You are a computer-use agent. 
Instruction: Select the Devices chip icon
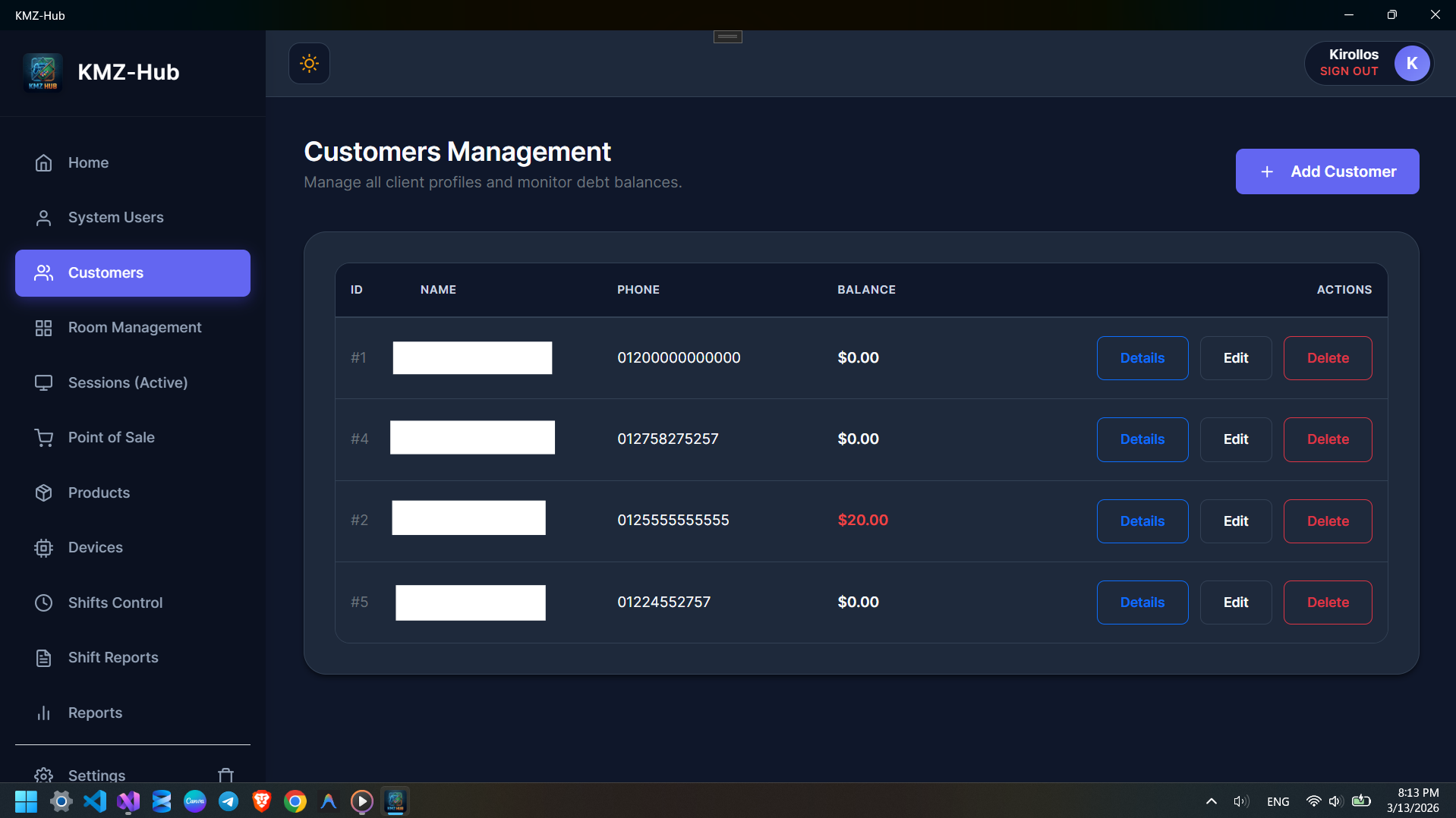click(x=43, y=548)
